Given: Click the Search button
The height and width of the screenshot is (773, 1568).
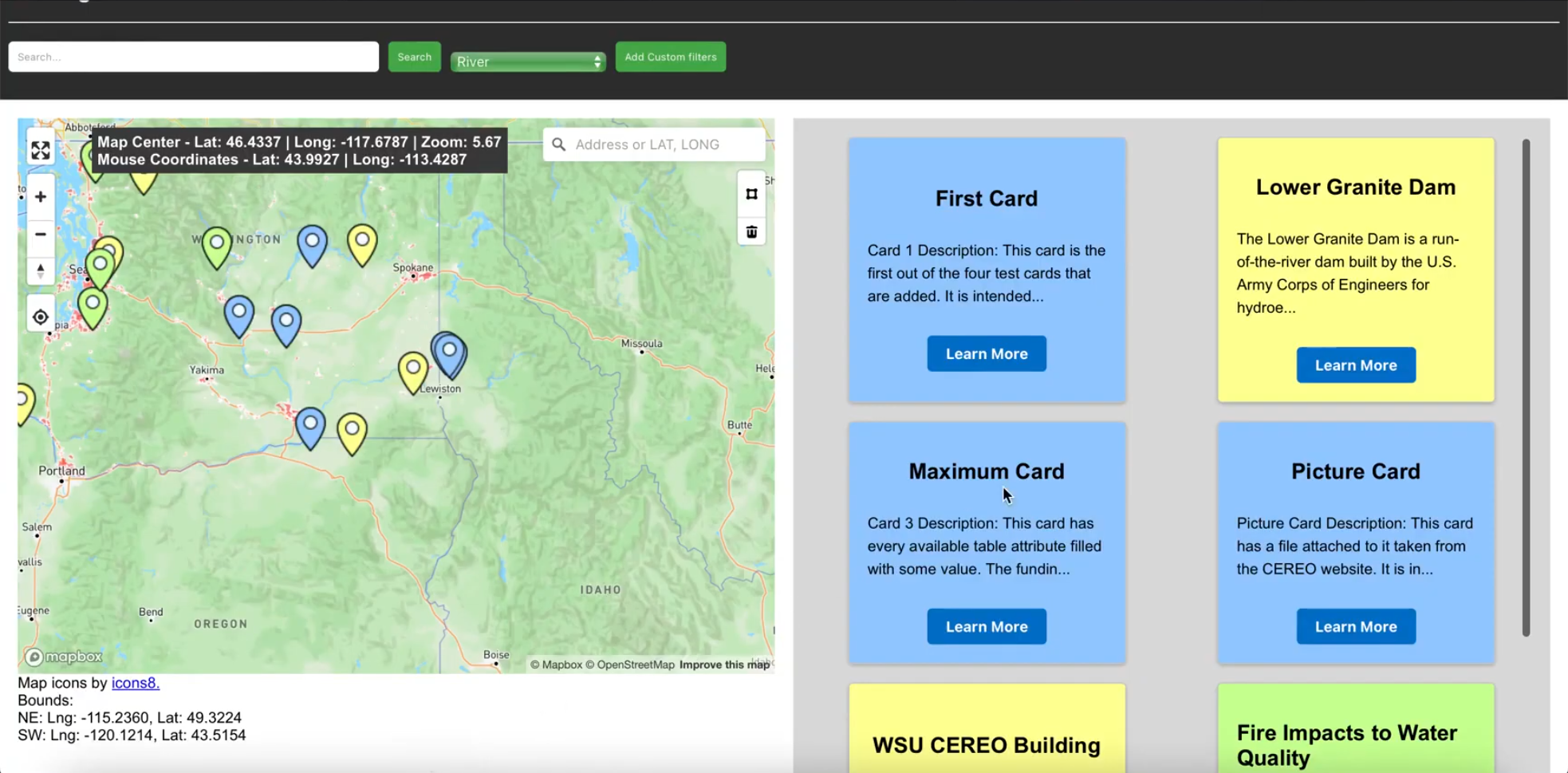Looking at the screenshot, I should pos(414,57).
